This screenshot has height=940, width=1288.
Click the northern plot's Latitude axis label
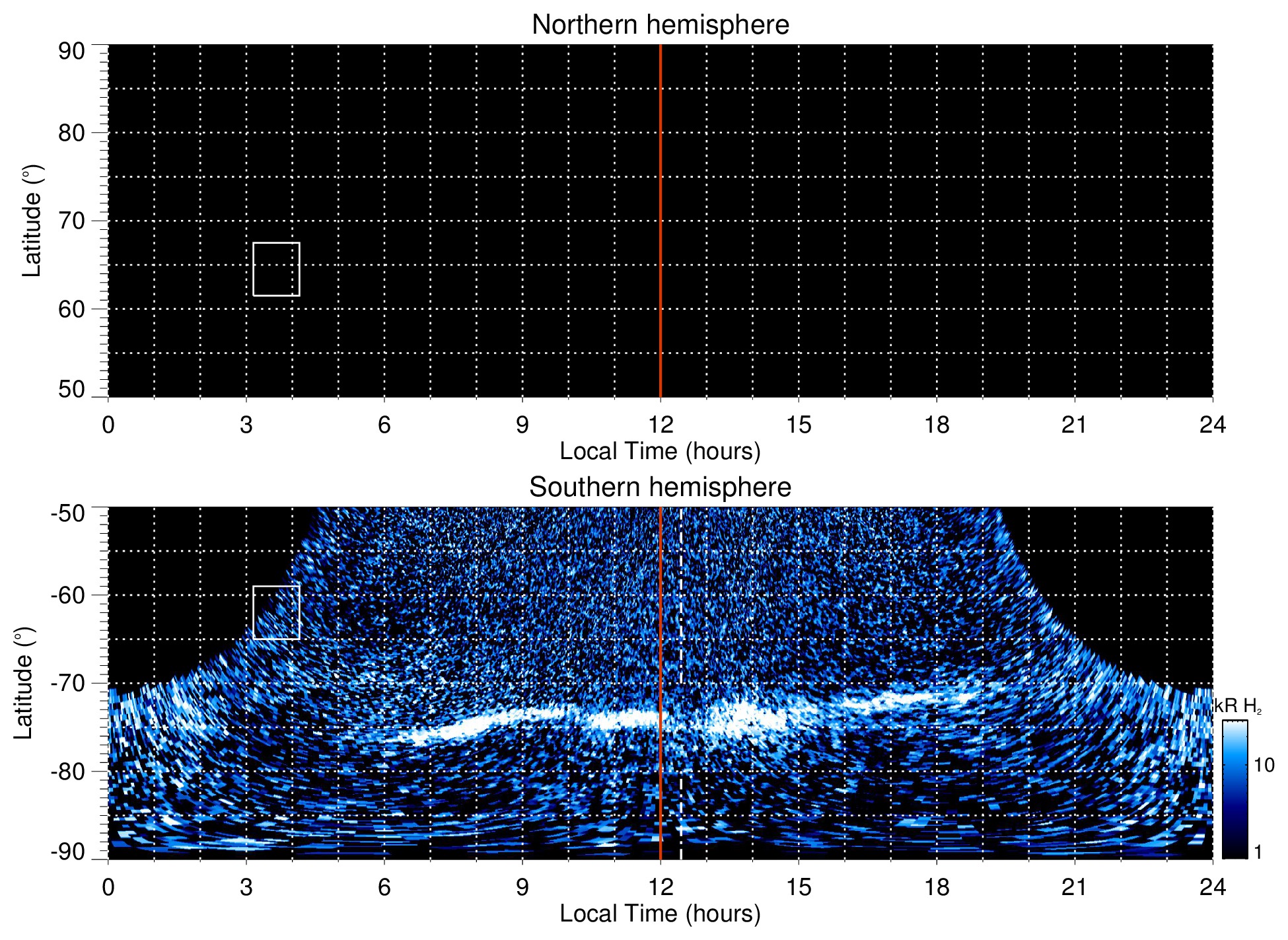[32, 221]
